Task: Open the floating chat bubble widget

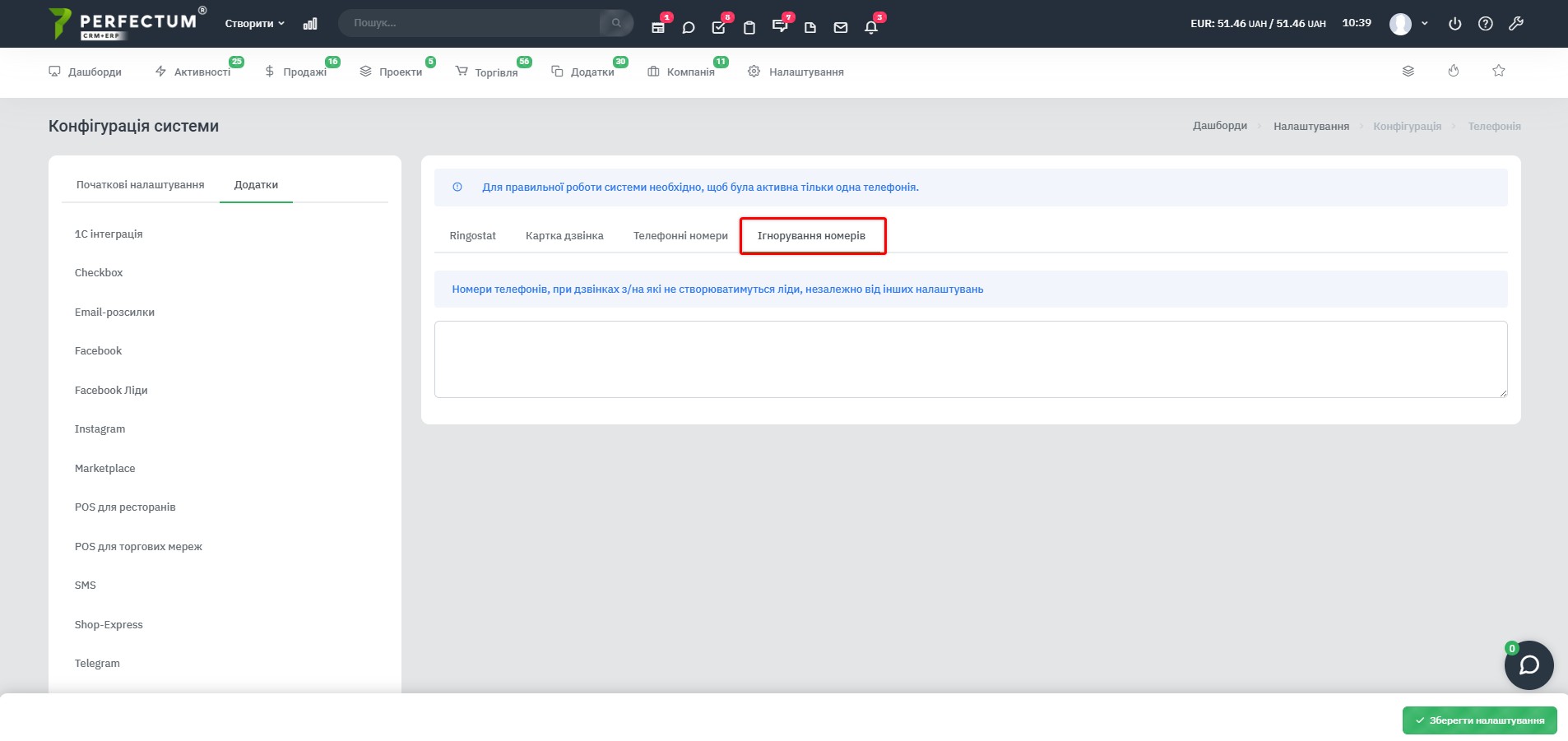Action: (1529, 665)
